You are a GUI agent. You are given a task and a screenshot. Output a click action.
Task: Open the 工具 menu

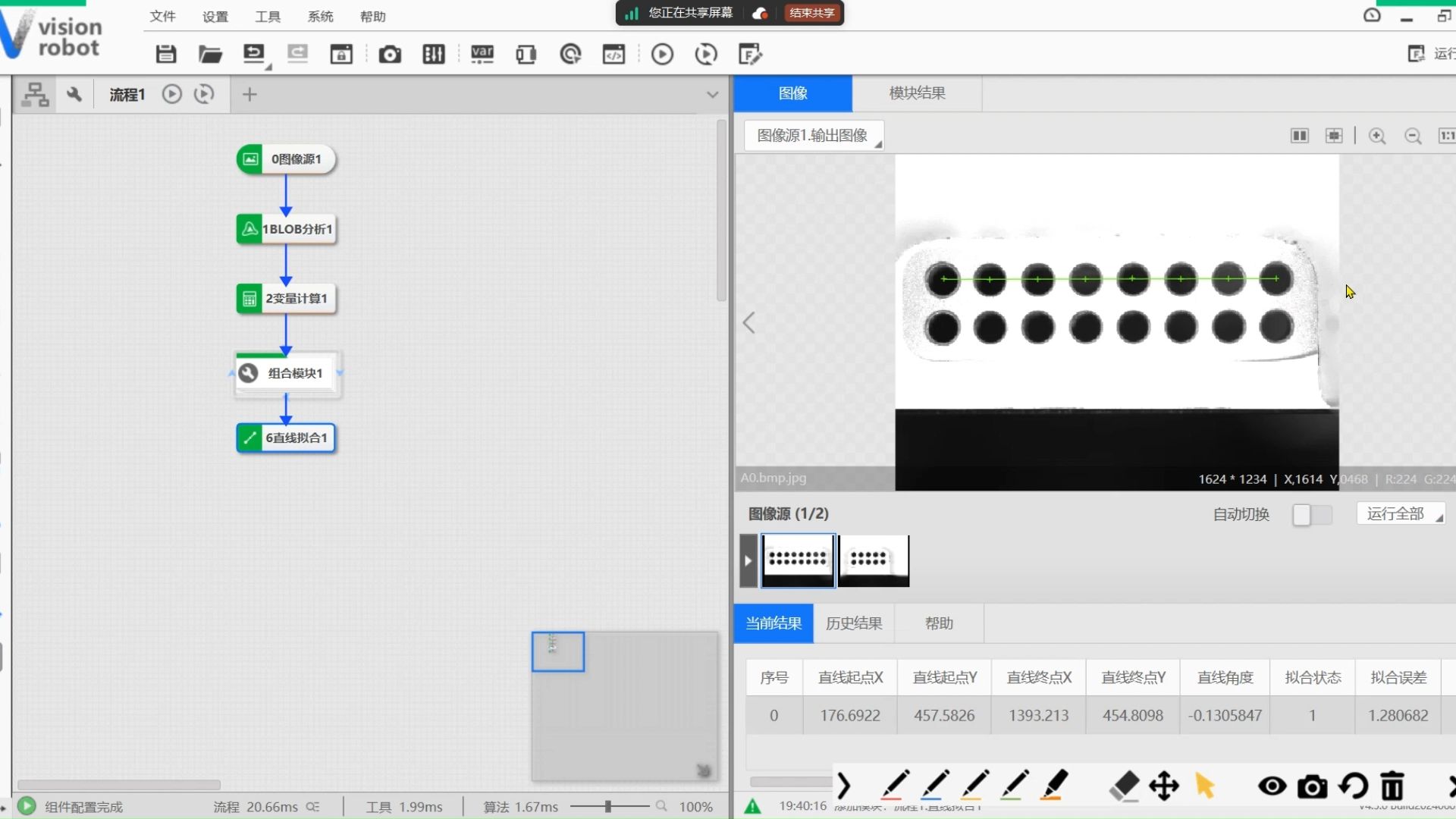point(268,16)
